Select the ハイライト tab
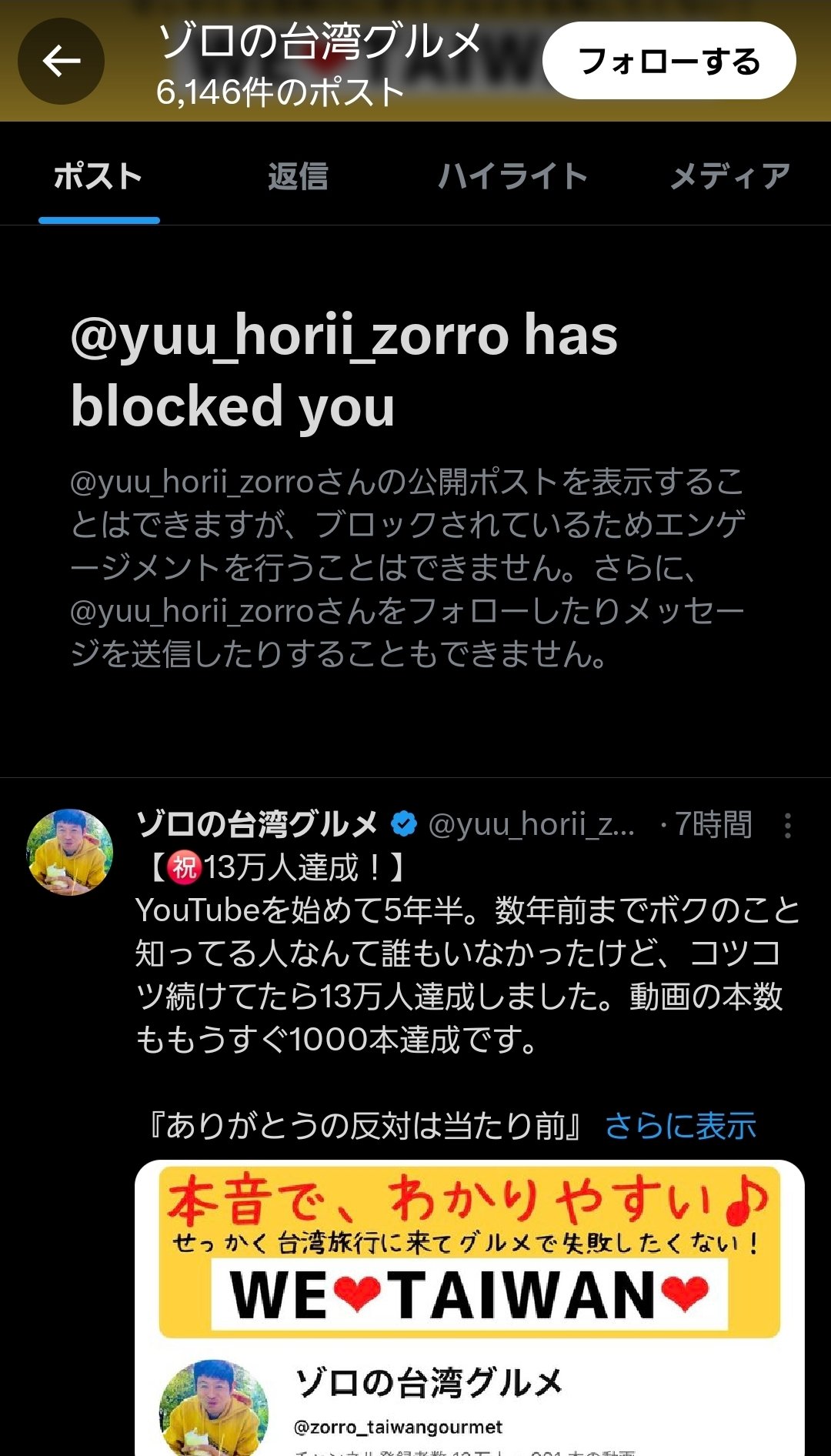The width and height of the screenshot is (831, 1456). [x=512, y=177]
